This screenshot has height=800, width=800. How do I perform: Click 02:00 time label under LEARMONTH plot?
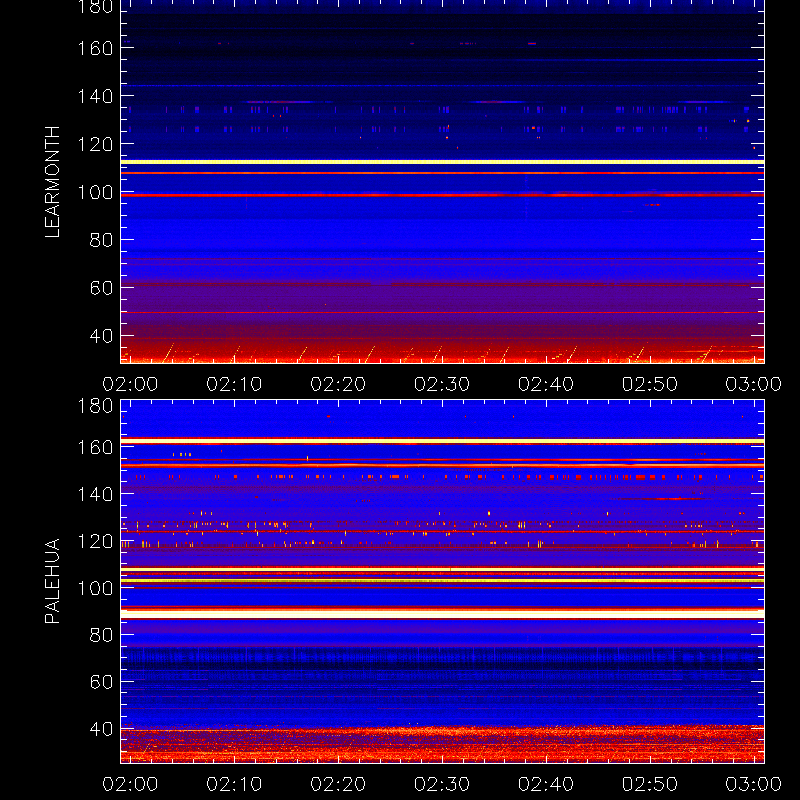coord(130,384)
